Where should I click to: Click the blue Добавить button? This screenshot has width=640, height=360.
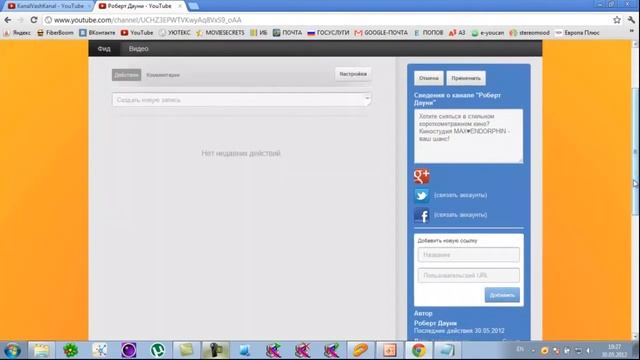pos(502,295)
